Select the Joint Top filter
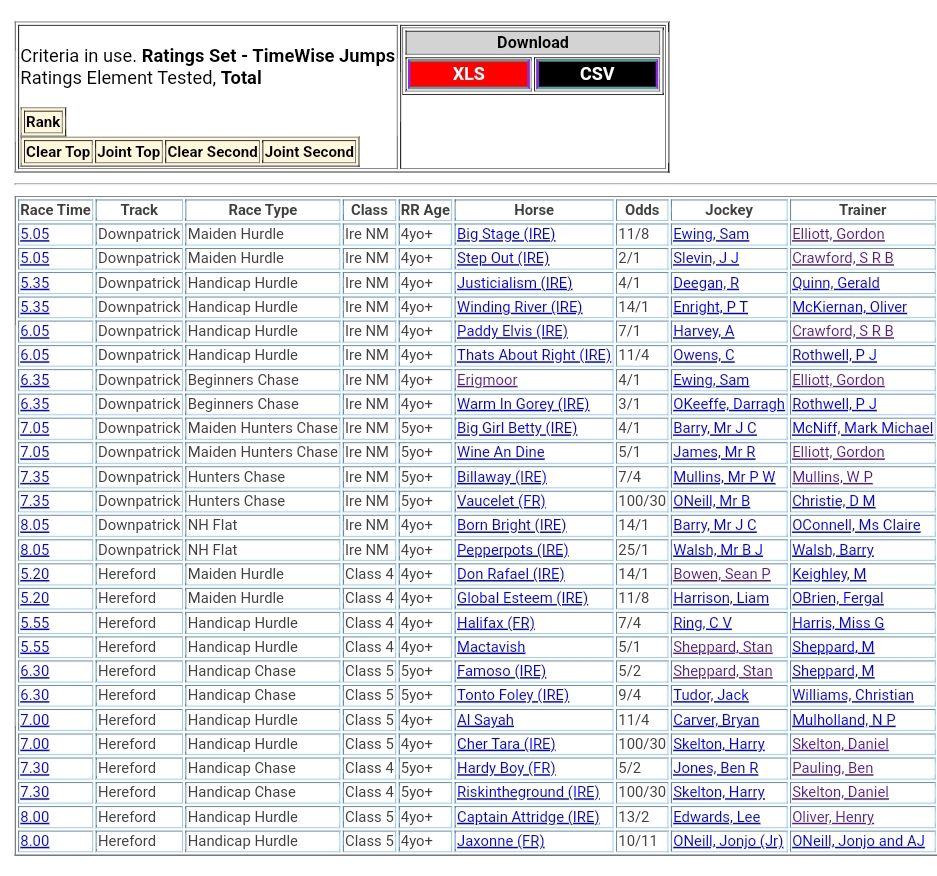The height and width of the screenshot is (876, 937). point(128,152)
